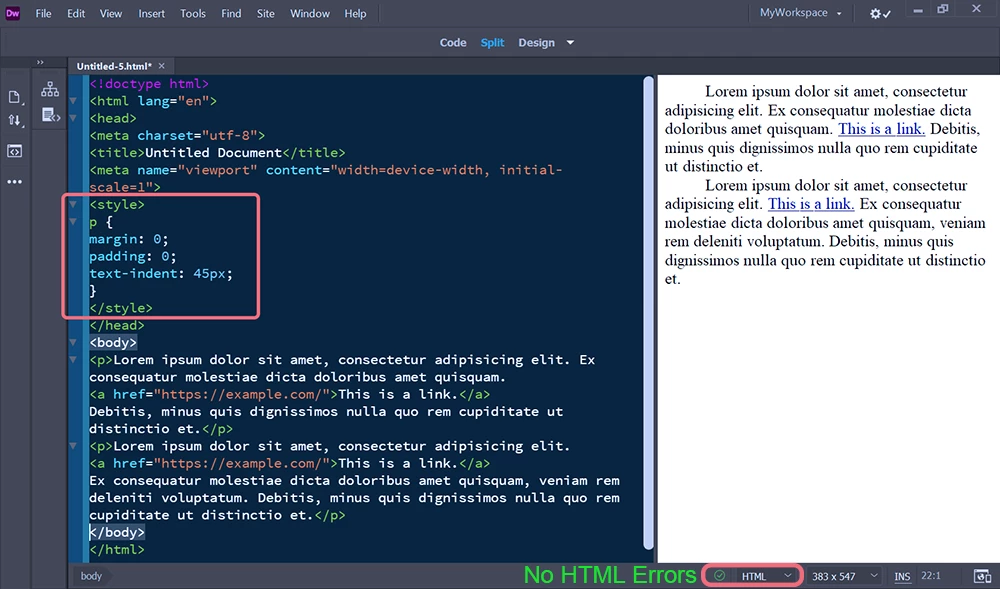Click the '</head>' closing tag line

117,325
